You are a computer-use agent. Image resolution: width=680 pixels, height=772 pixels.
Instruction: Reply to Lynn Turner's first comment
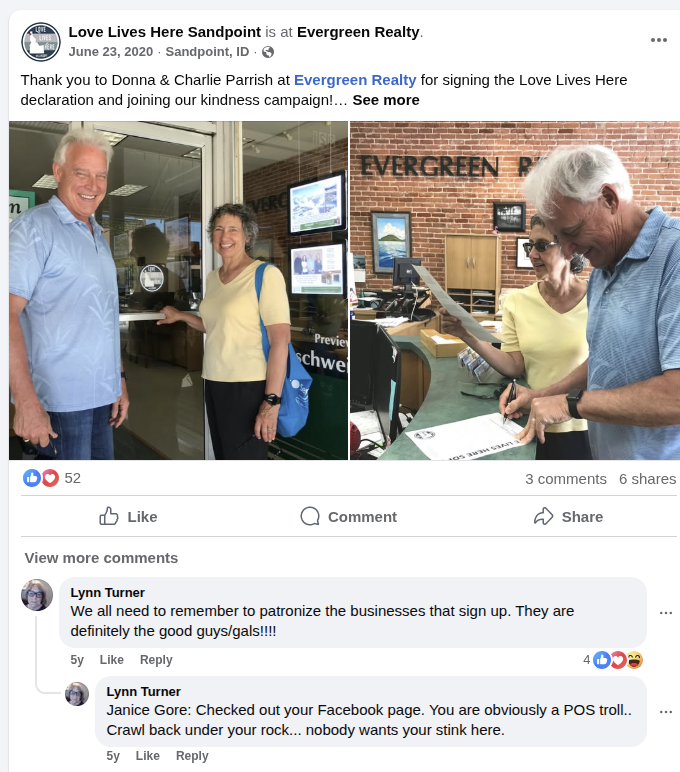(x=156, y=660)
